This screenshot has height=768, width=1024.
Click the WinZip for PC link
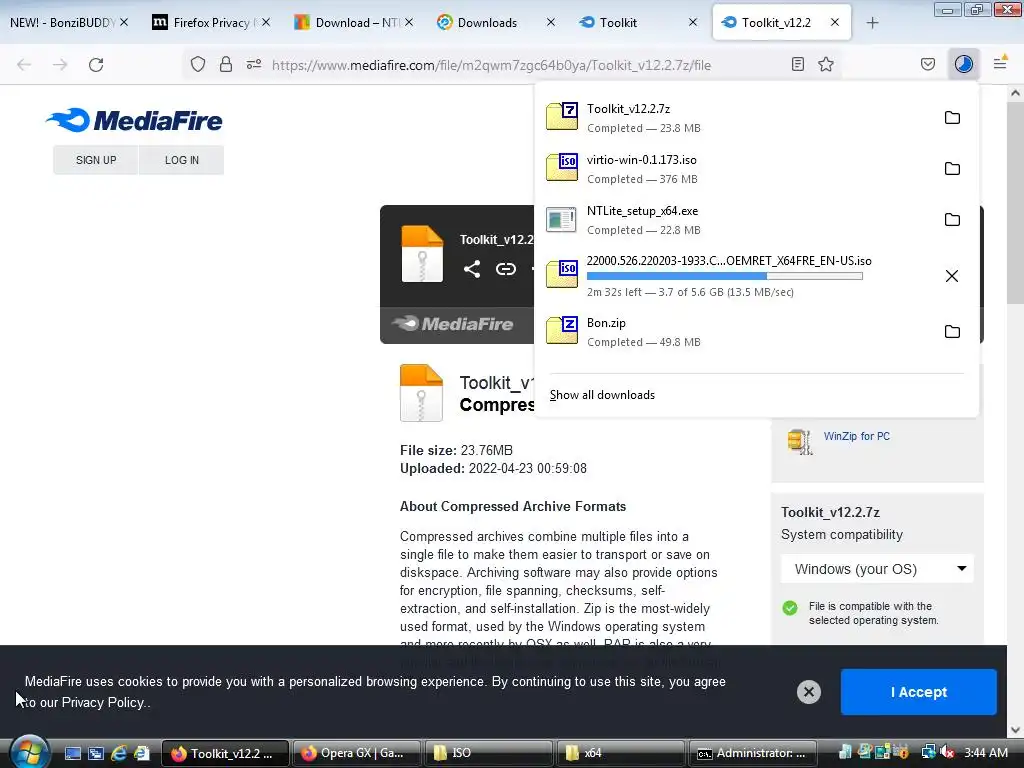(856, 436)
